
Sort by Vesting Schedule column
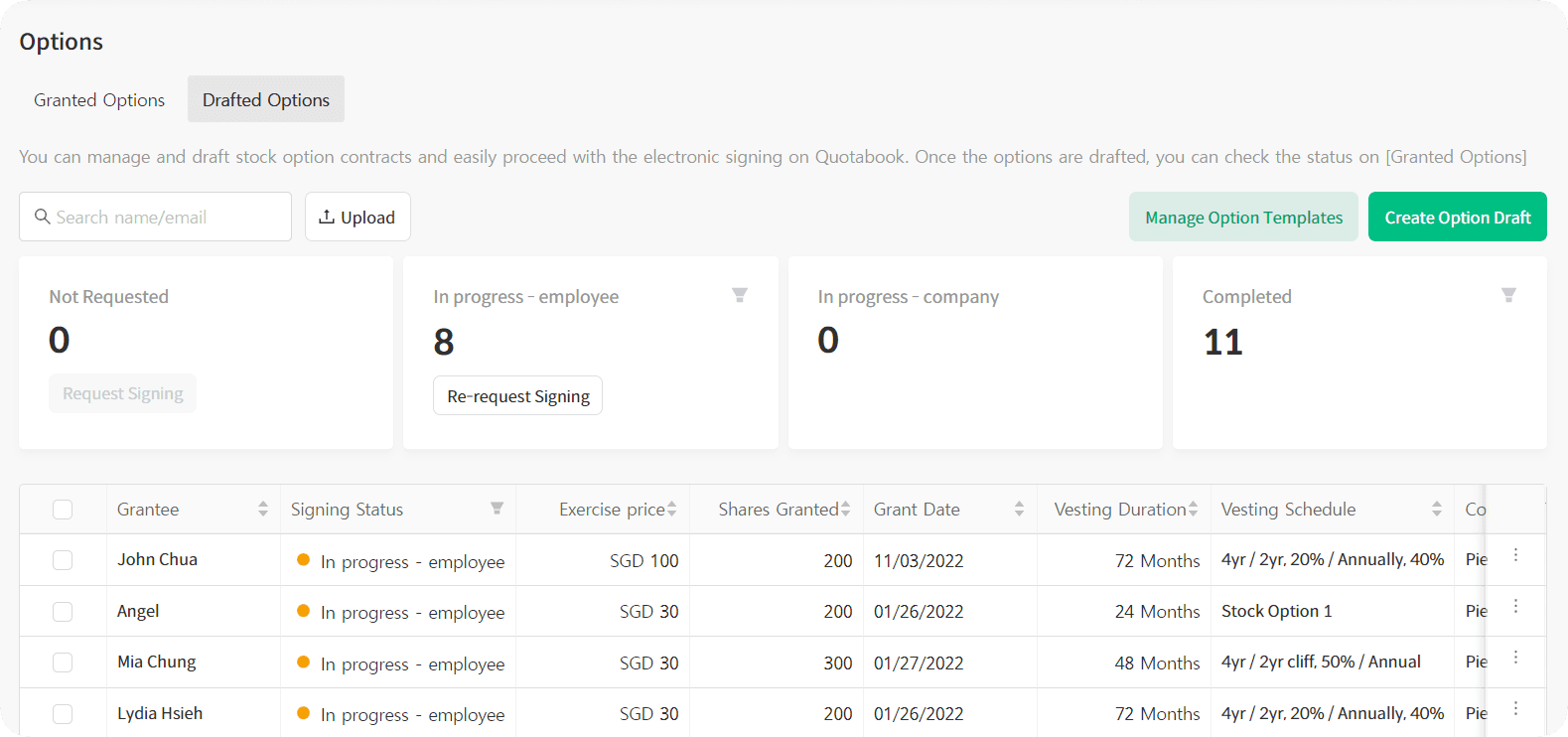click(1436, 509)
